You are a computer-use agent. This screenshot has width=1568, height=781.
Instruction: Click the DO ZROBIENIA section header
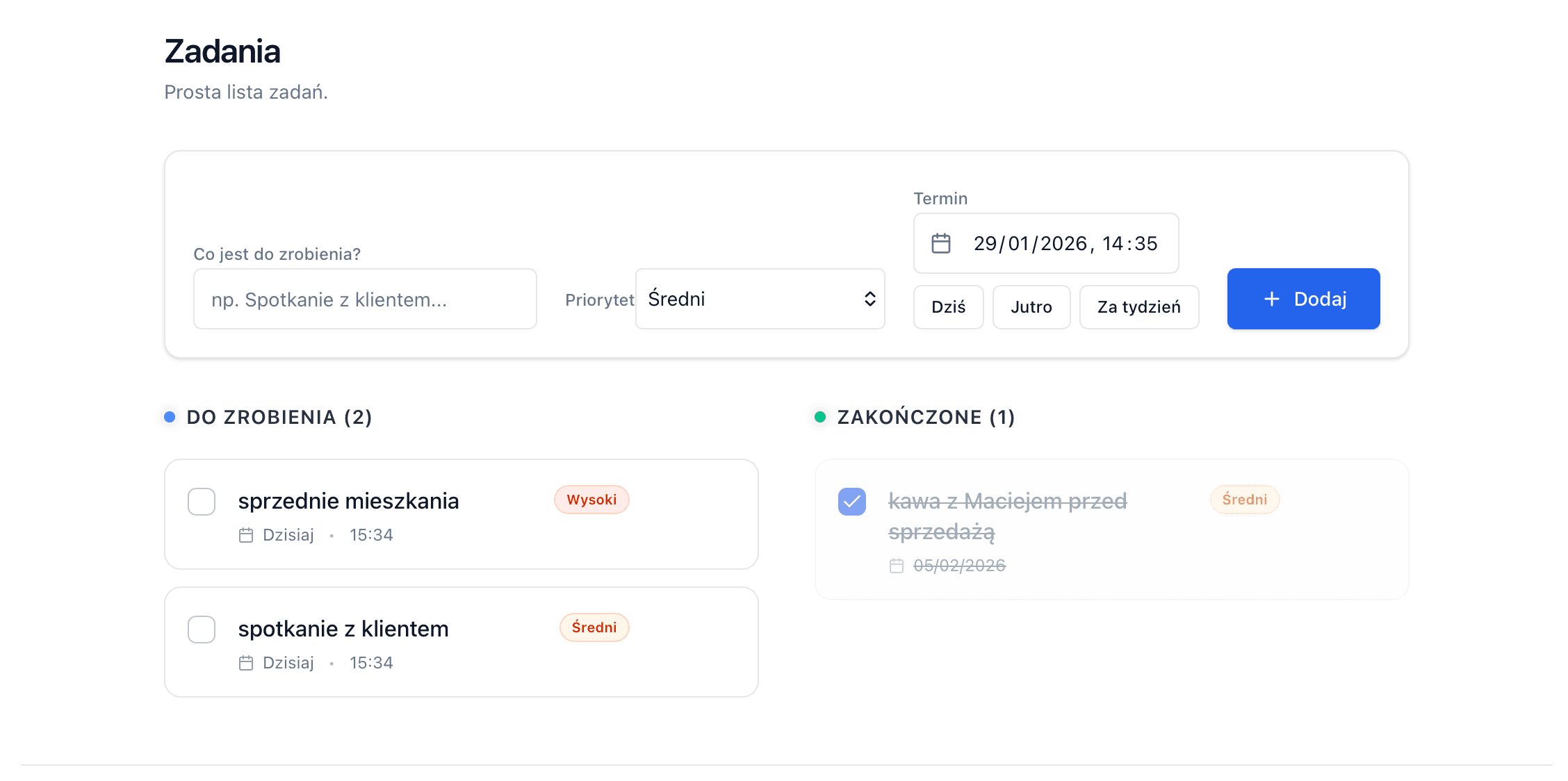(x=278, y=417)
